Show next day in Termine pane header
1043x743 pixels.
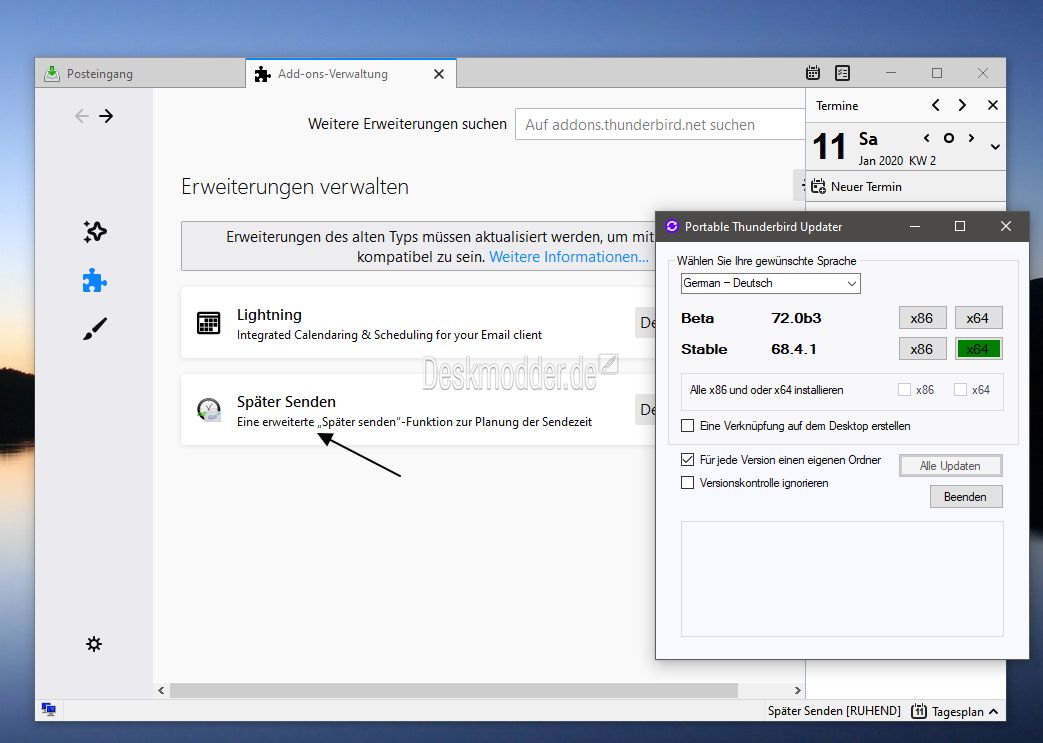pyautogui.click(x=962, y=105)
